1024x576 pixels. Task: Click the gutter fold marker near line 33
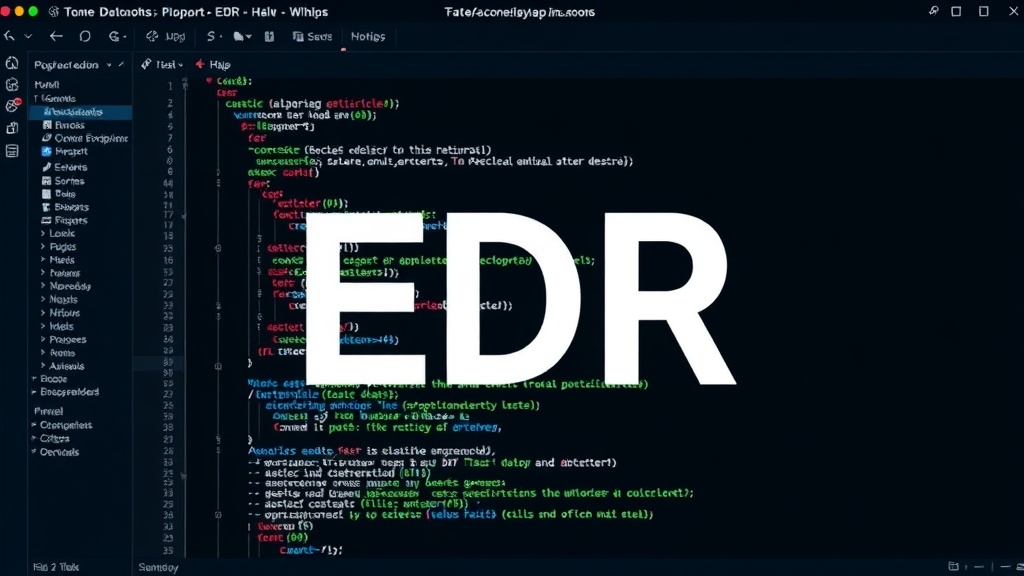pos(218,248)
